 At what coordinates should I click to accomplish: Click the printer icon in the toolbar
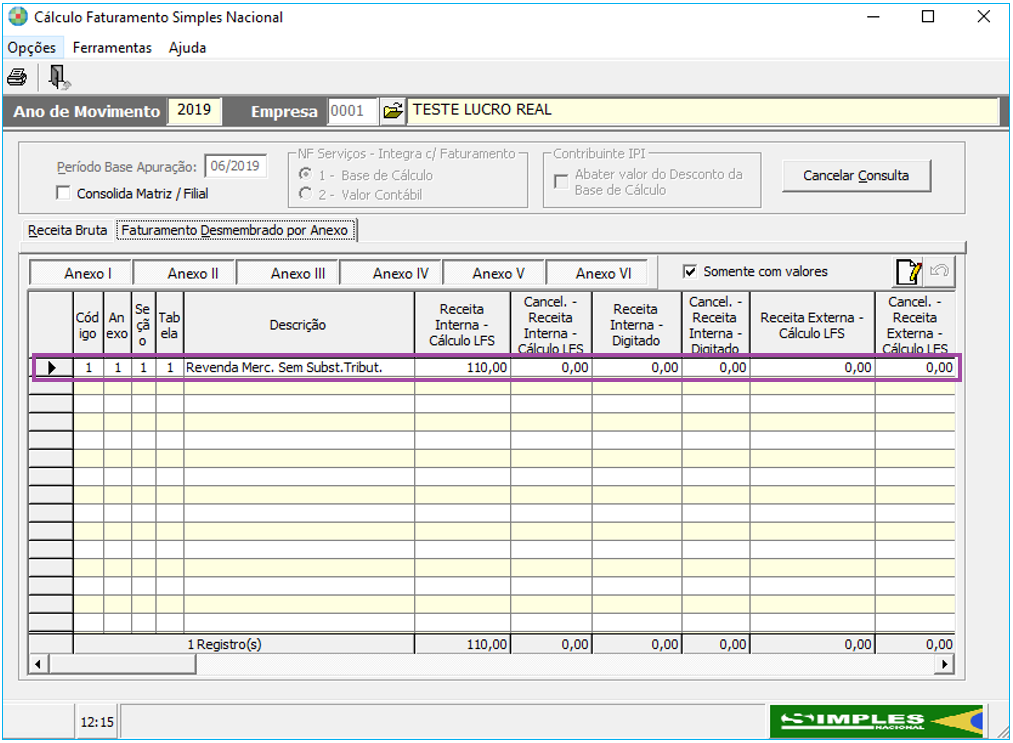click(17, 78)
